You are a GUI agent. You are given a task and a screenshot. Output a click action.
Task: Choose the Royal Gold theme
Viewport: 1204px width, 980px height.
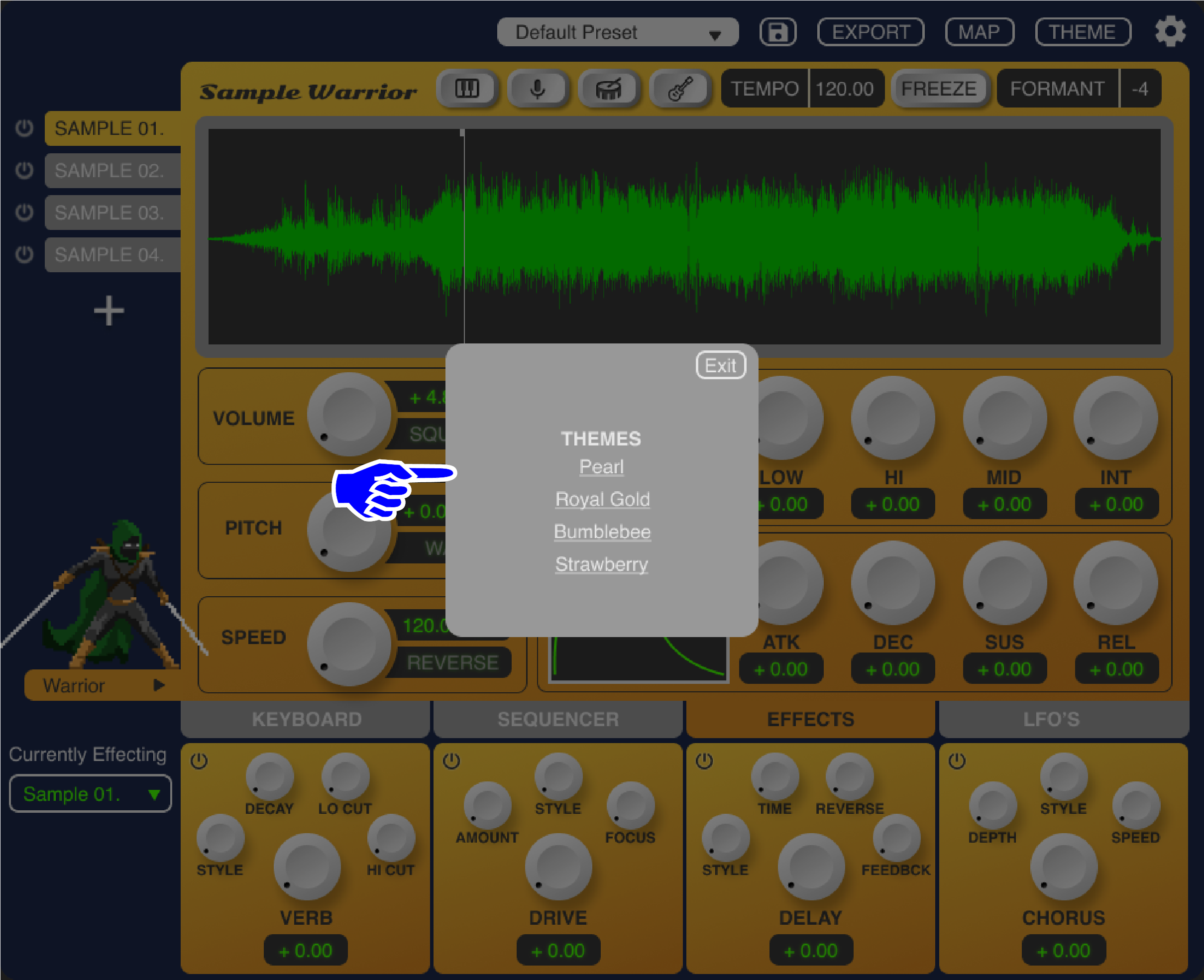pos(602,499)
